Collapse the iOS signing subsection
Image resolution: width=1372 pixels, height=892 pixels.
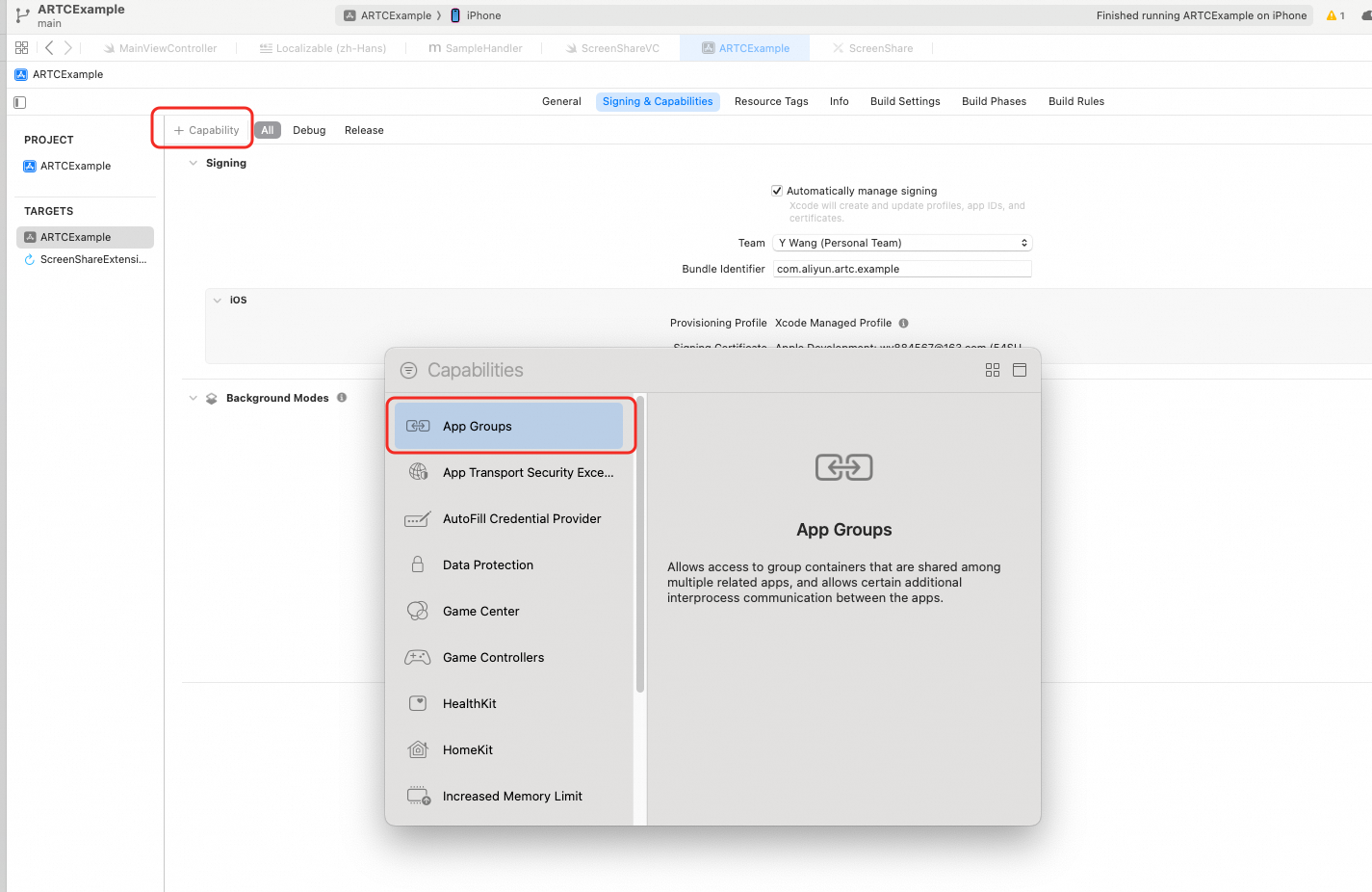[x=218, y=301]
